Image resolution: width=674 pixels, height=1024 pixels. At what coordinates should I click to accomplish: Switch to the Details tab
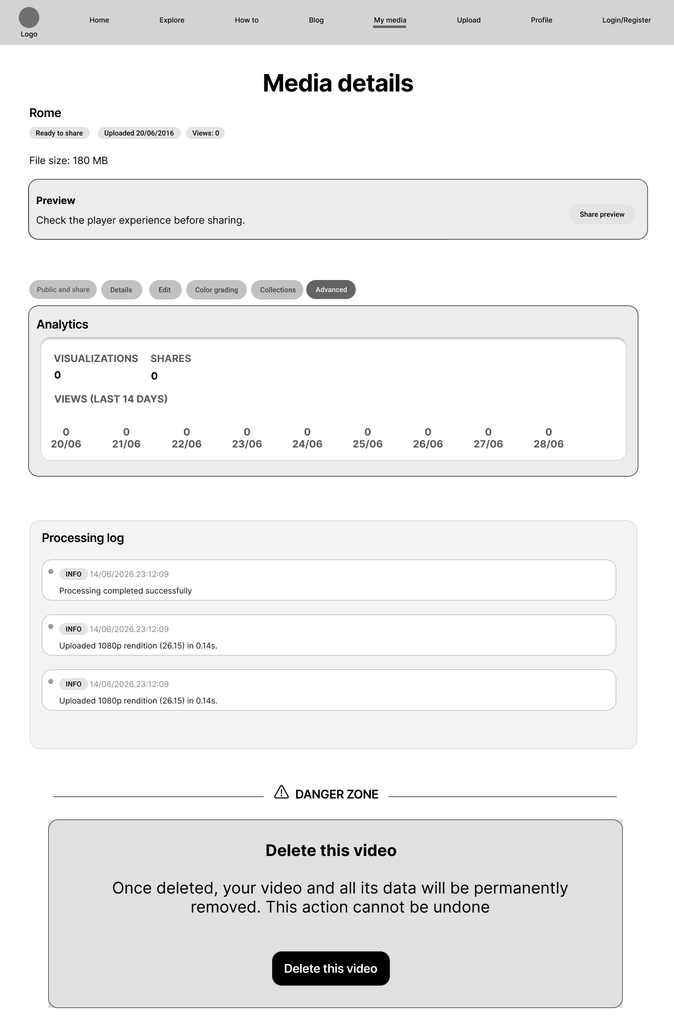121,289
